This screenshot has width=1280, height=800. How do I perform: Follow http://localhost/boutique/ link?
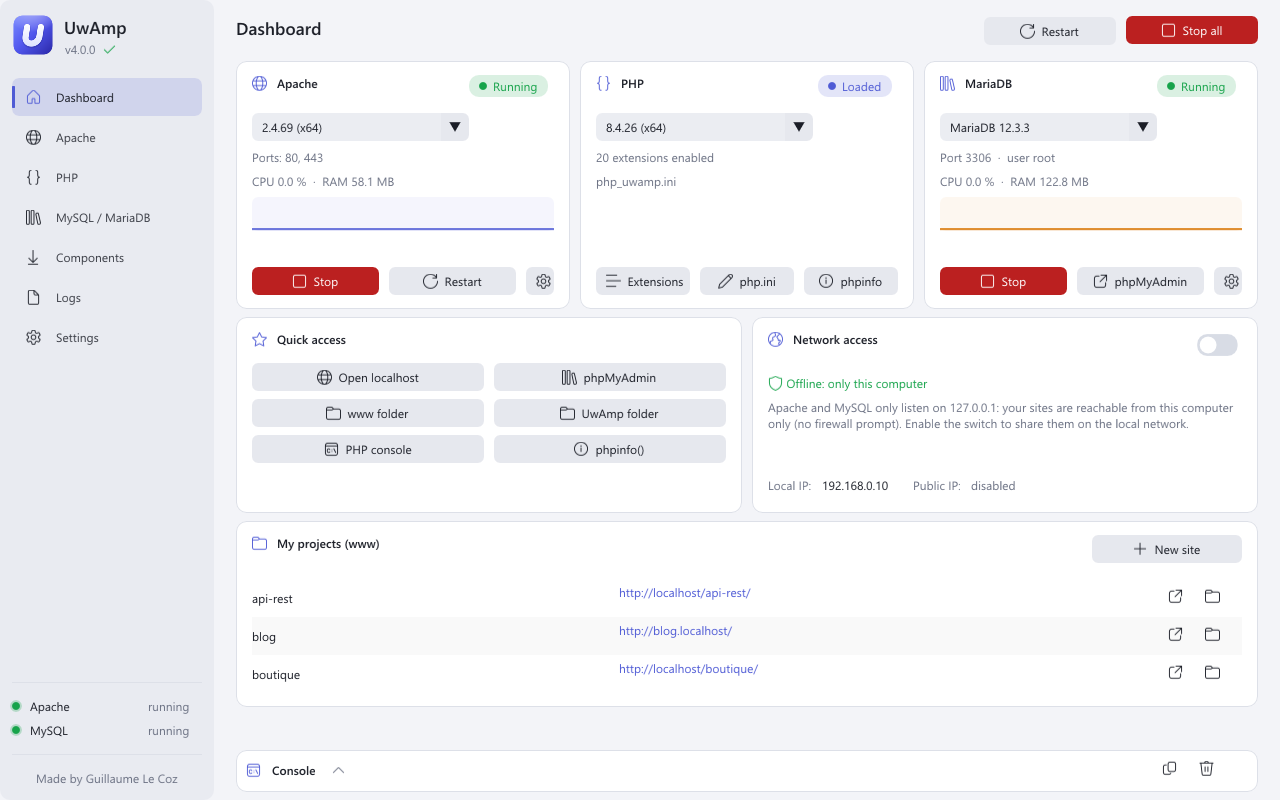(688, 669)
